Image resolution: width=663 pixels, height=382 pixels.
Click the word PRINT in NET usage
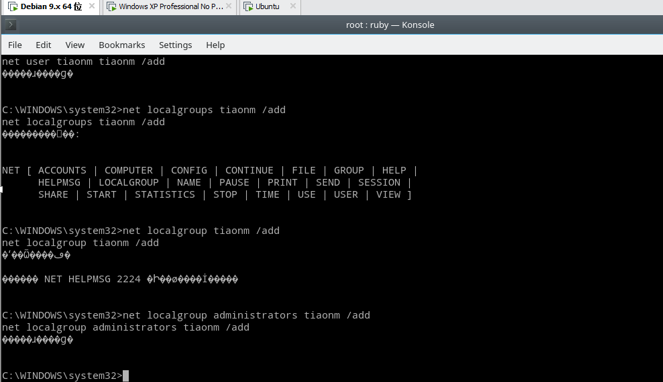coord(282,183)
